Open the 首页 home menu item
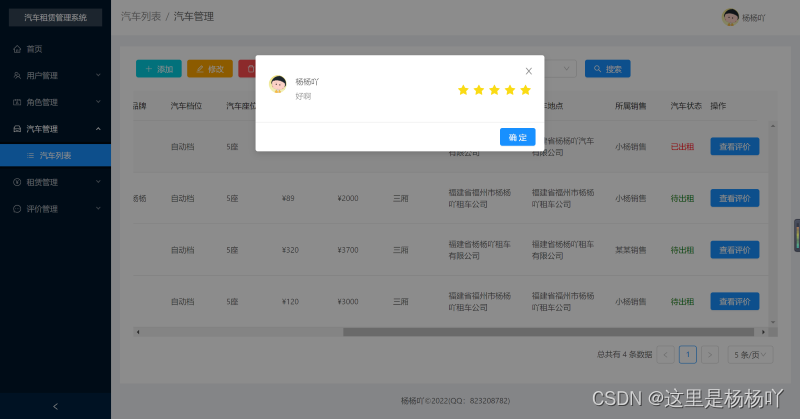 (55, 49)
